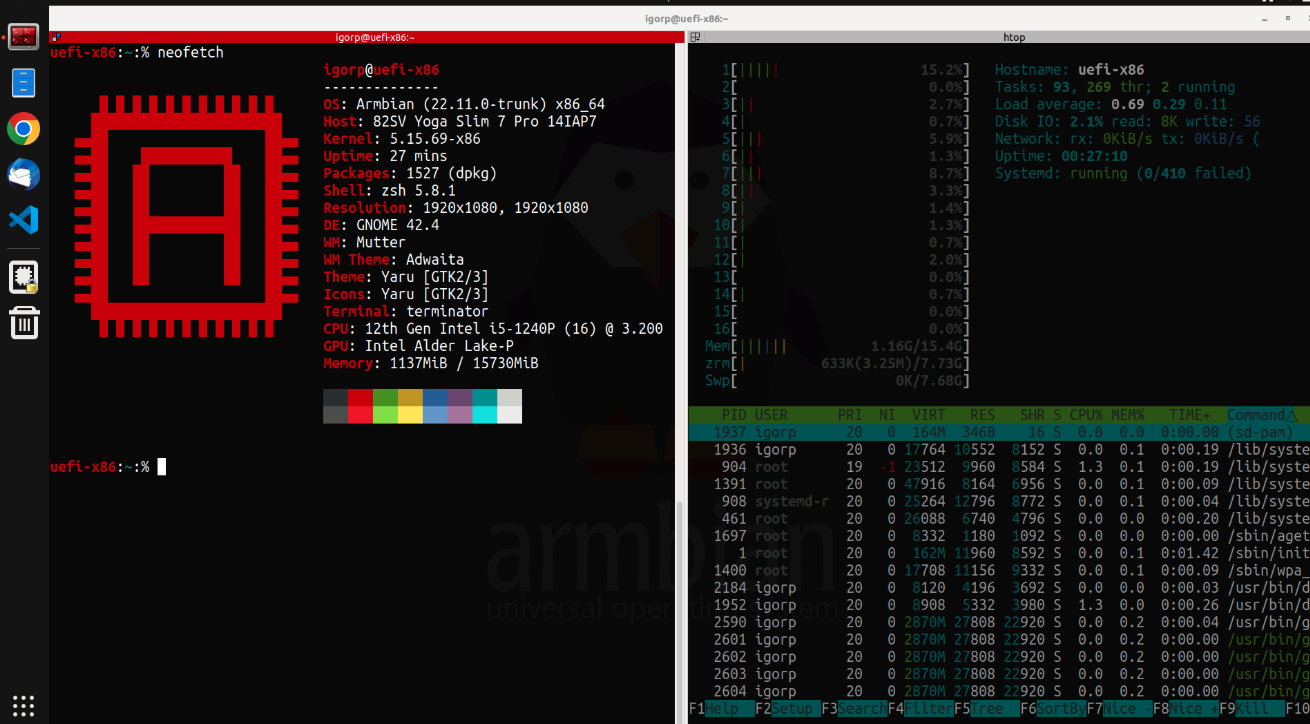Image resolution: width=1310 pixels, height=724 pixels.
Task: Select htop process row PID 1697 /sbin/aget
Action: point(999,536)
